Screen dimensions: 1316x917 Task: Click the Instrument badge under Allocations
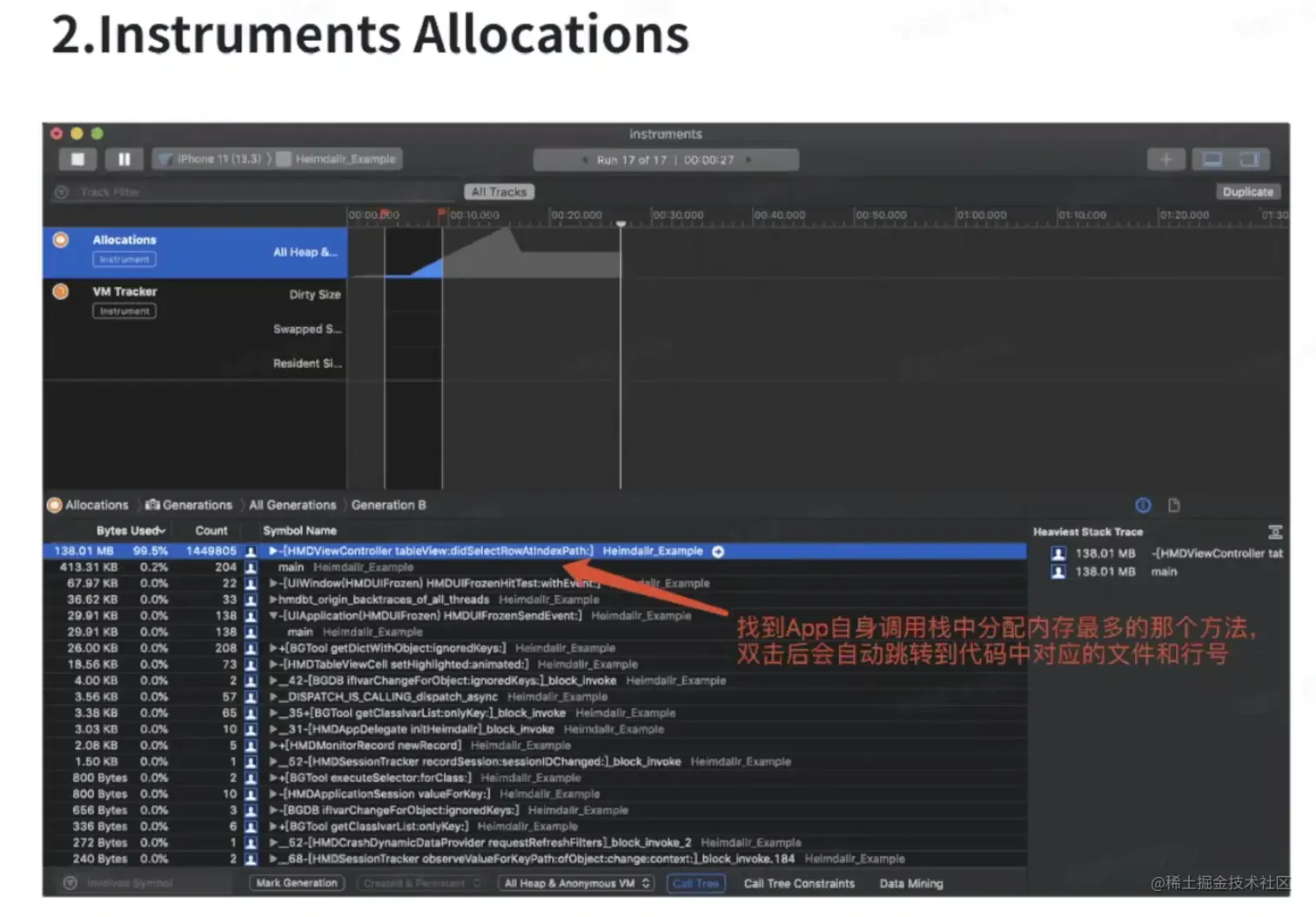pos(124,259)
